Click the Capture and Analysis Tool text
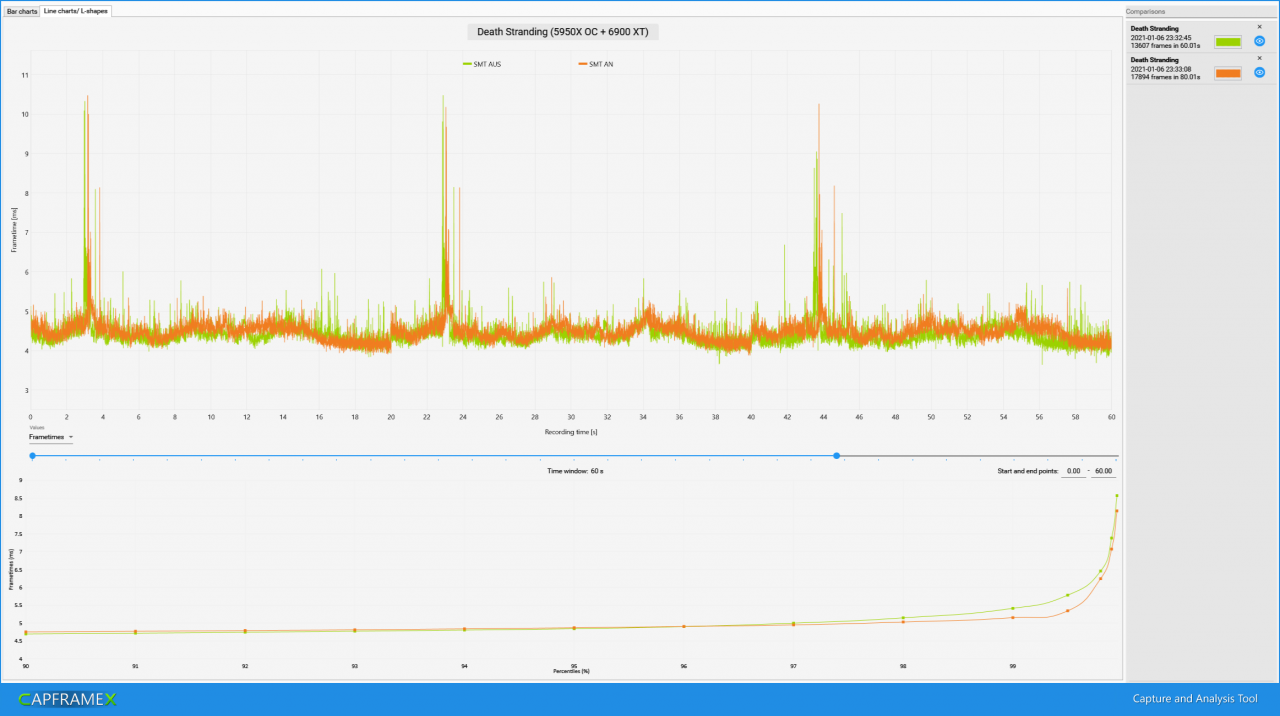 (x=1195, y=699)
